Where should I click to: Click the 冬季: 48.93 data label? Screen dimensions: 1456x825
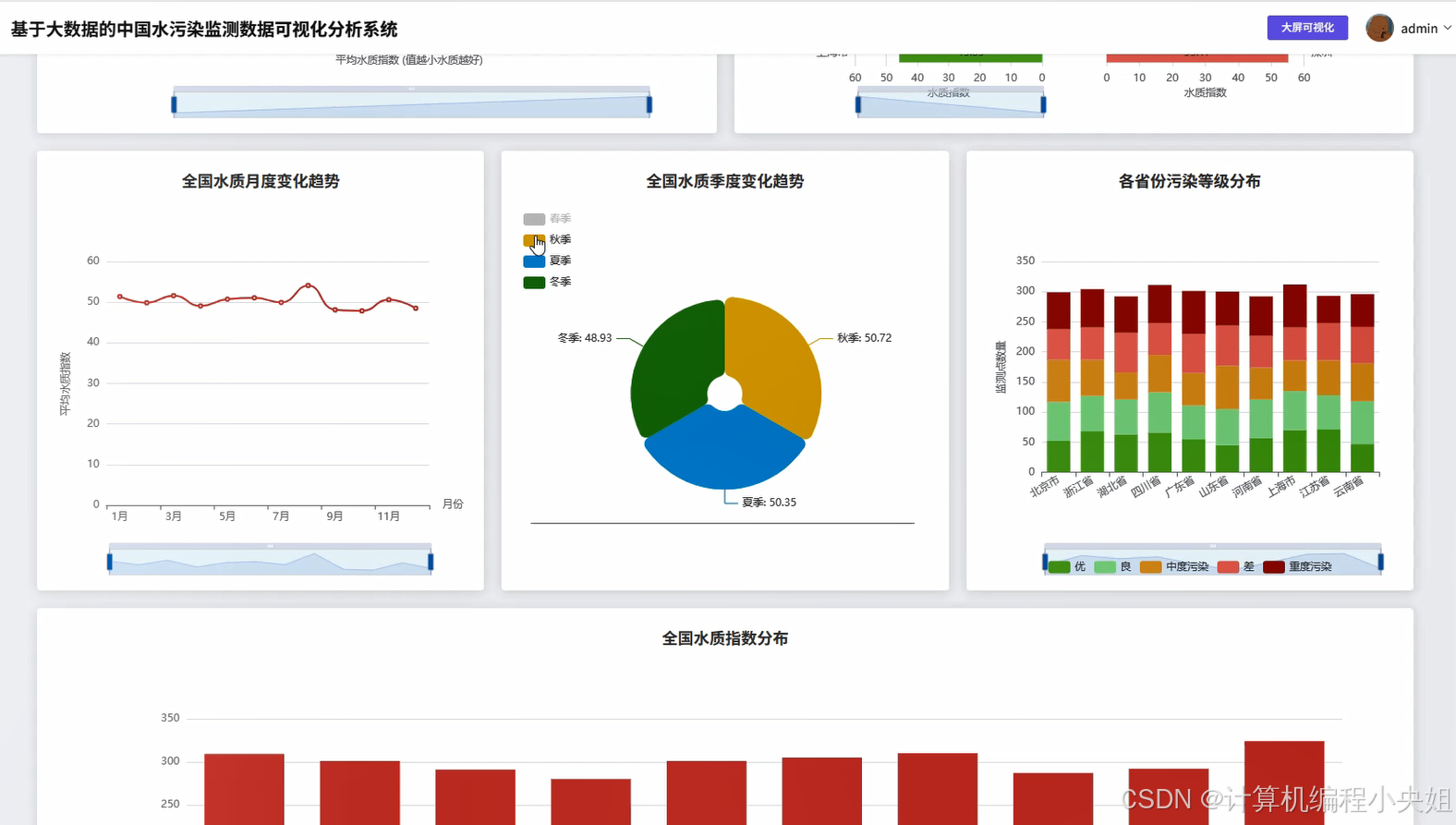(585, 338)
